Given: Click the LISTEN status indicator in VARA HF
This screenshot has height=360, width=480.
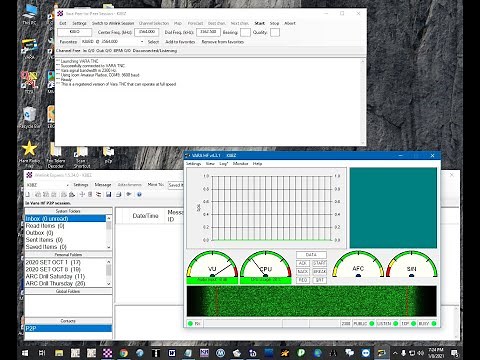Looking at the screenshot, I should (387, 323).
